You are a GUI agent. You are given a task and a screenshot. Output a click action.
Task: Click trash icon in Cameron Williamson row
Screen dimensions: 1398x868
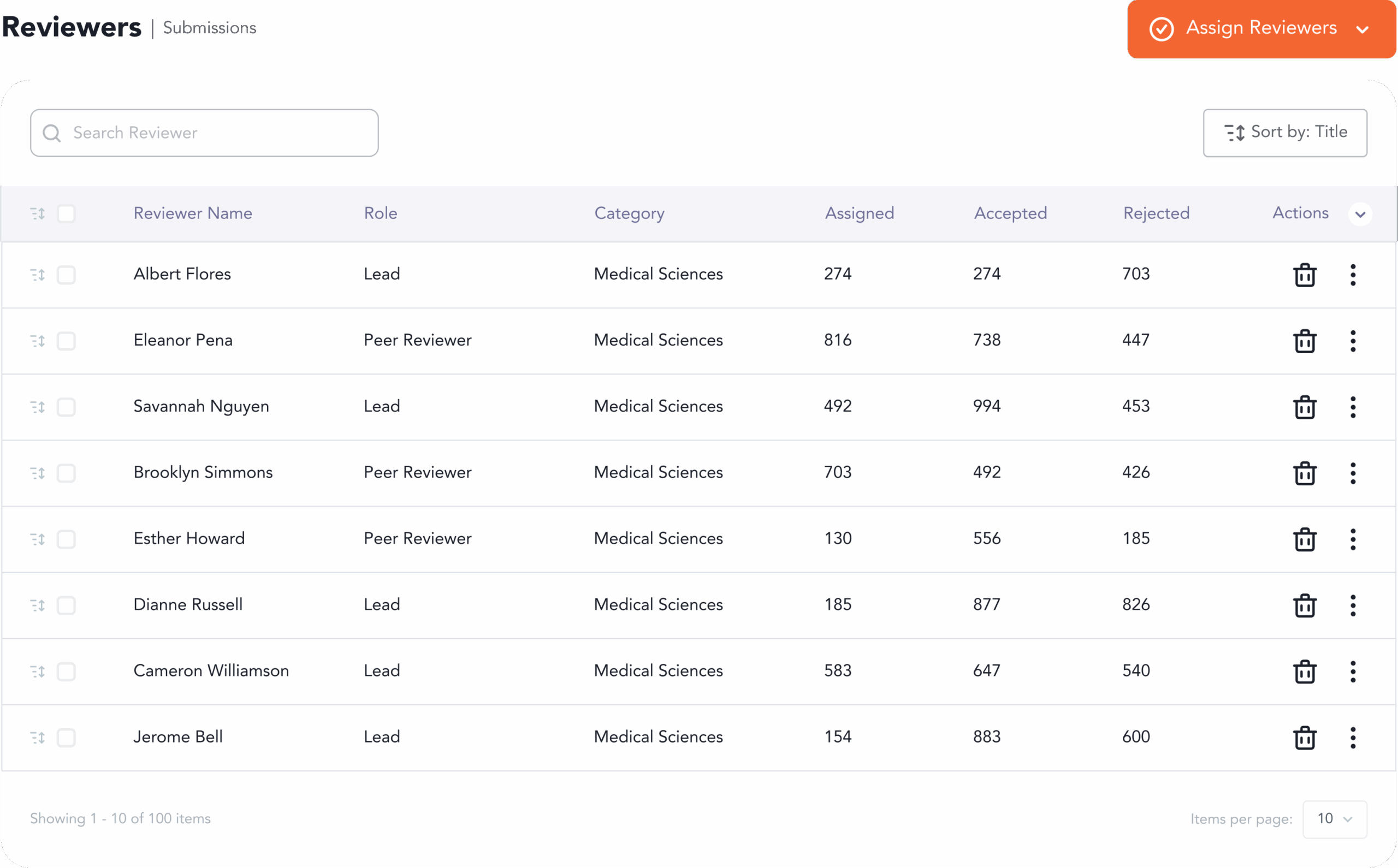click(x=1305, y=671)
